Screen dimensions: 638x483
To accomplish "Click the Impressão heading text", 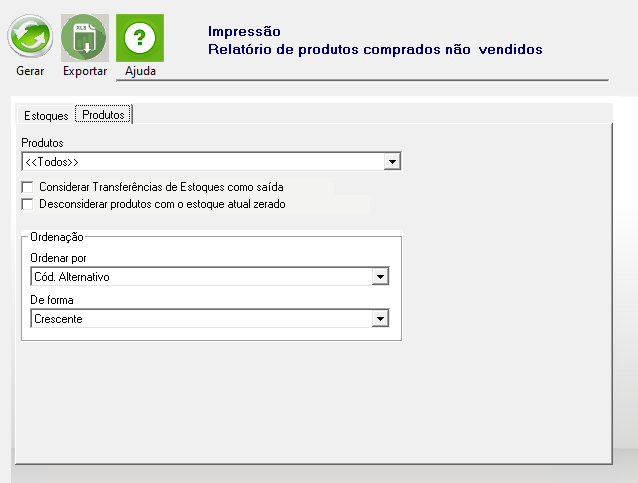I will point(244,31).
